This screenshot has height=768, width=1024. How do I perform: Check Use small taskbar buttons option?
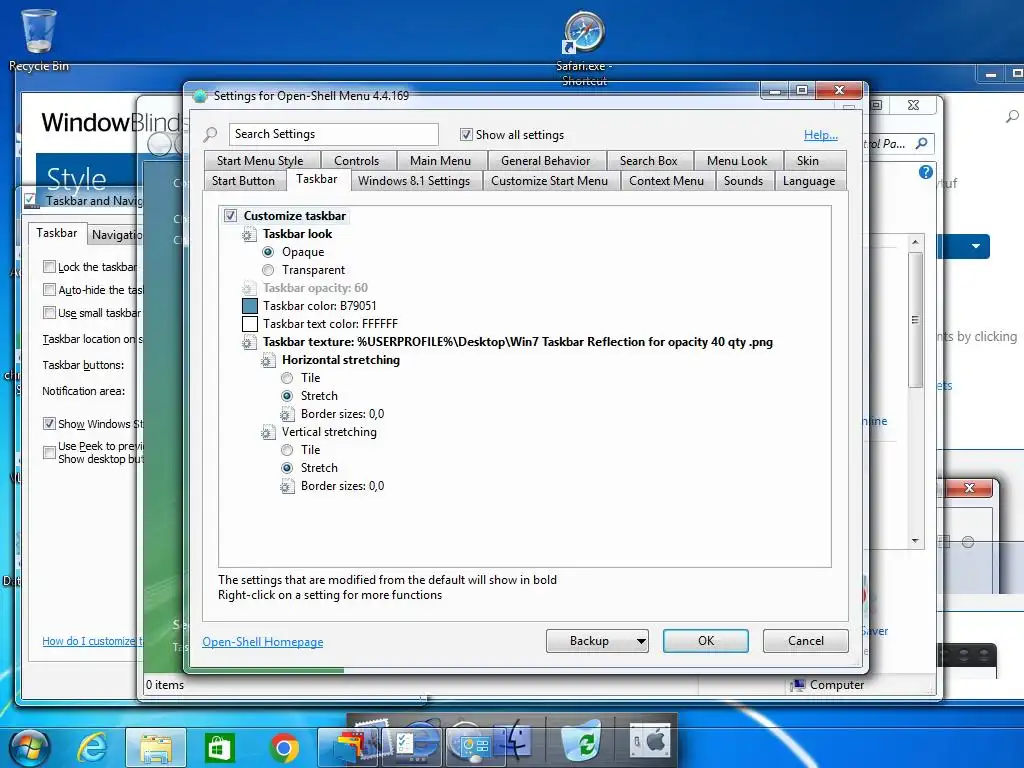click(x=49, y=312)
